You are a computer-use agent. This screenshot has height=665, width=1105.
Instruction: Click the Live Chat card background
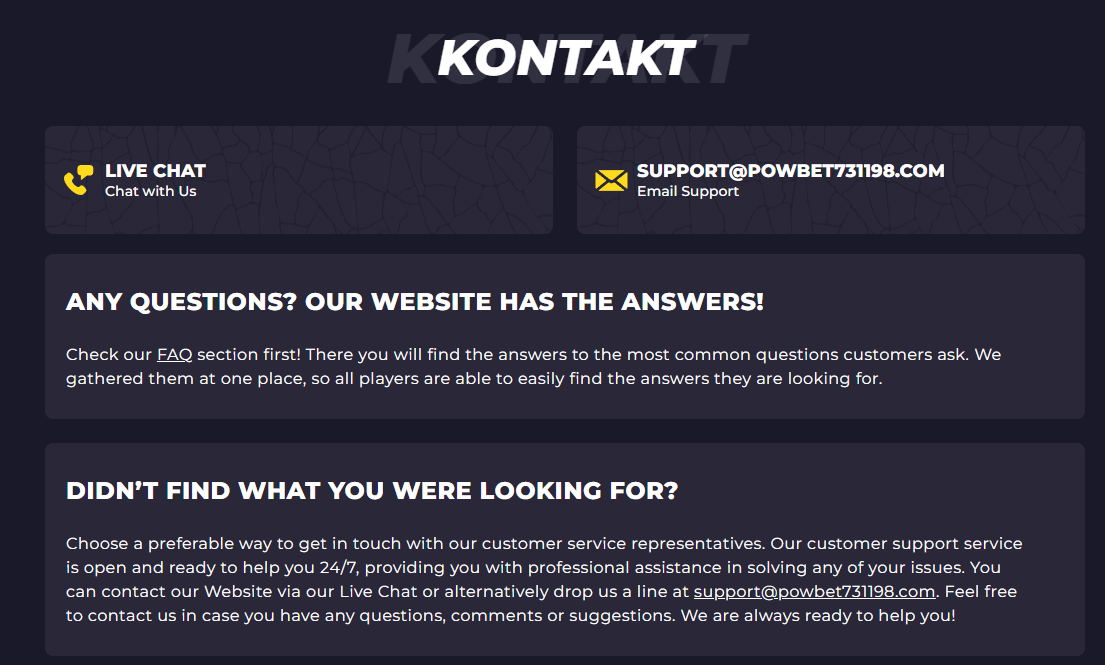point(299,180)
